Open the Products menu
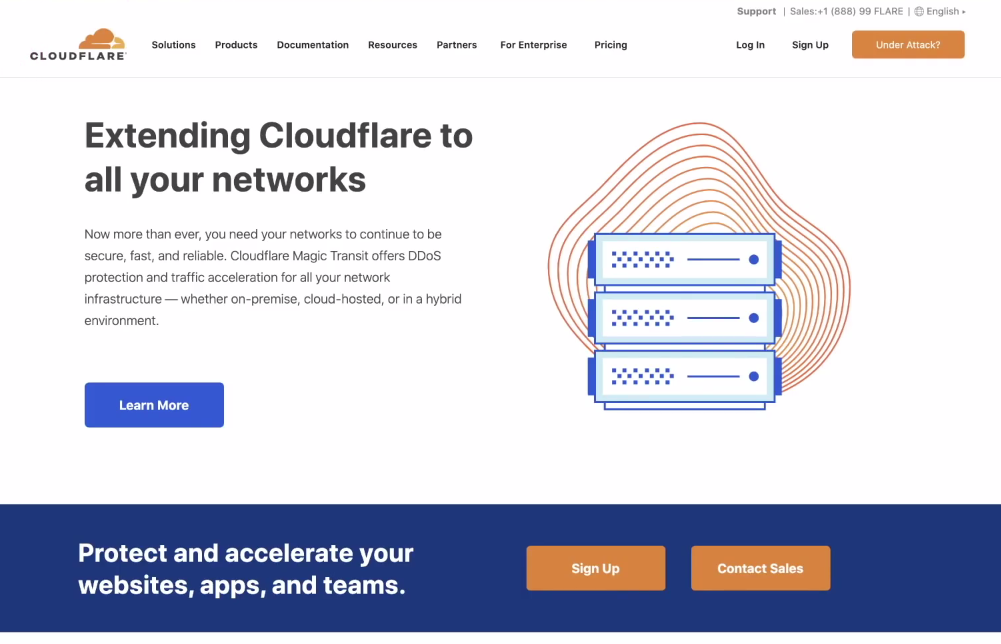 (x=236, y=45)
